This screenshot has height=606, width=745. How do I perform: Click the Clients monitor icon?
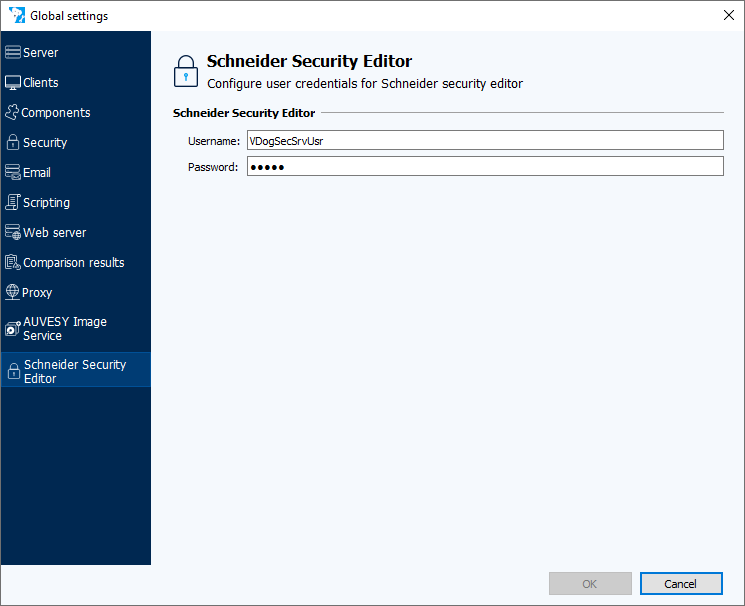[13, 83]
